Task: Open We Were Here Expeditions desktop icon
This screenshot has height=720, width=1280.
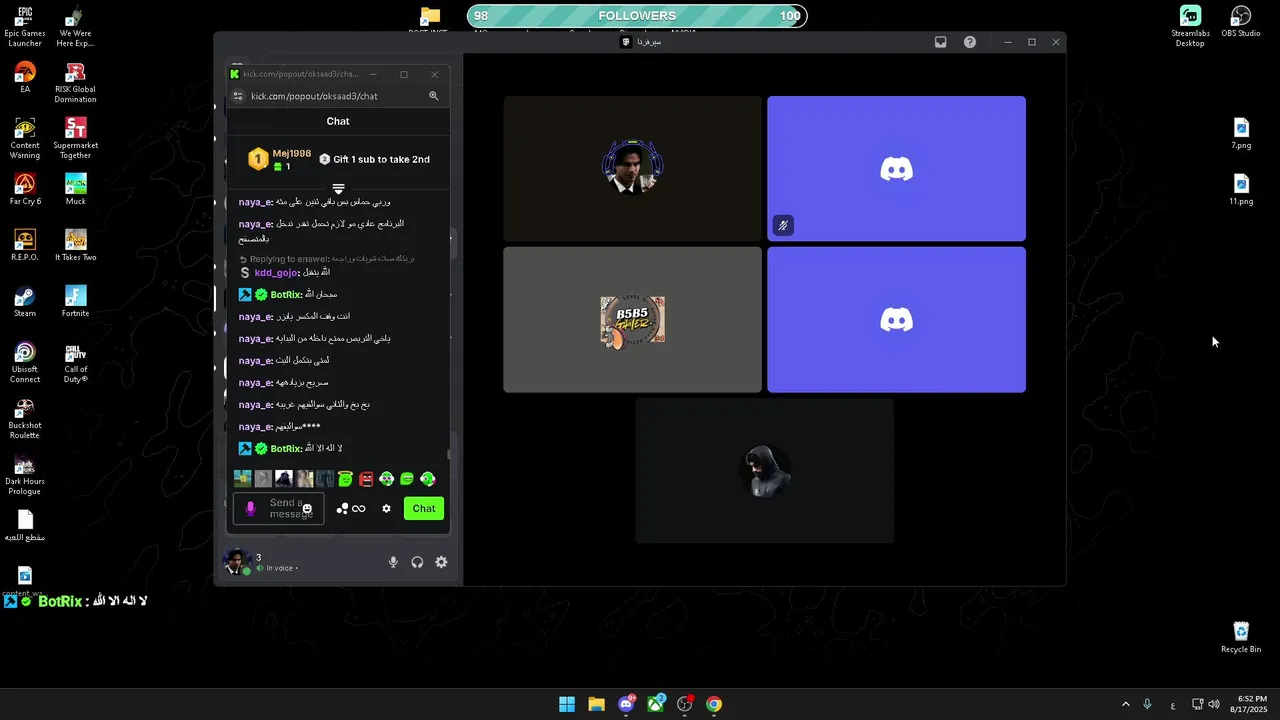Action: click(75, 27)
